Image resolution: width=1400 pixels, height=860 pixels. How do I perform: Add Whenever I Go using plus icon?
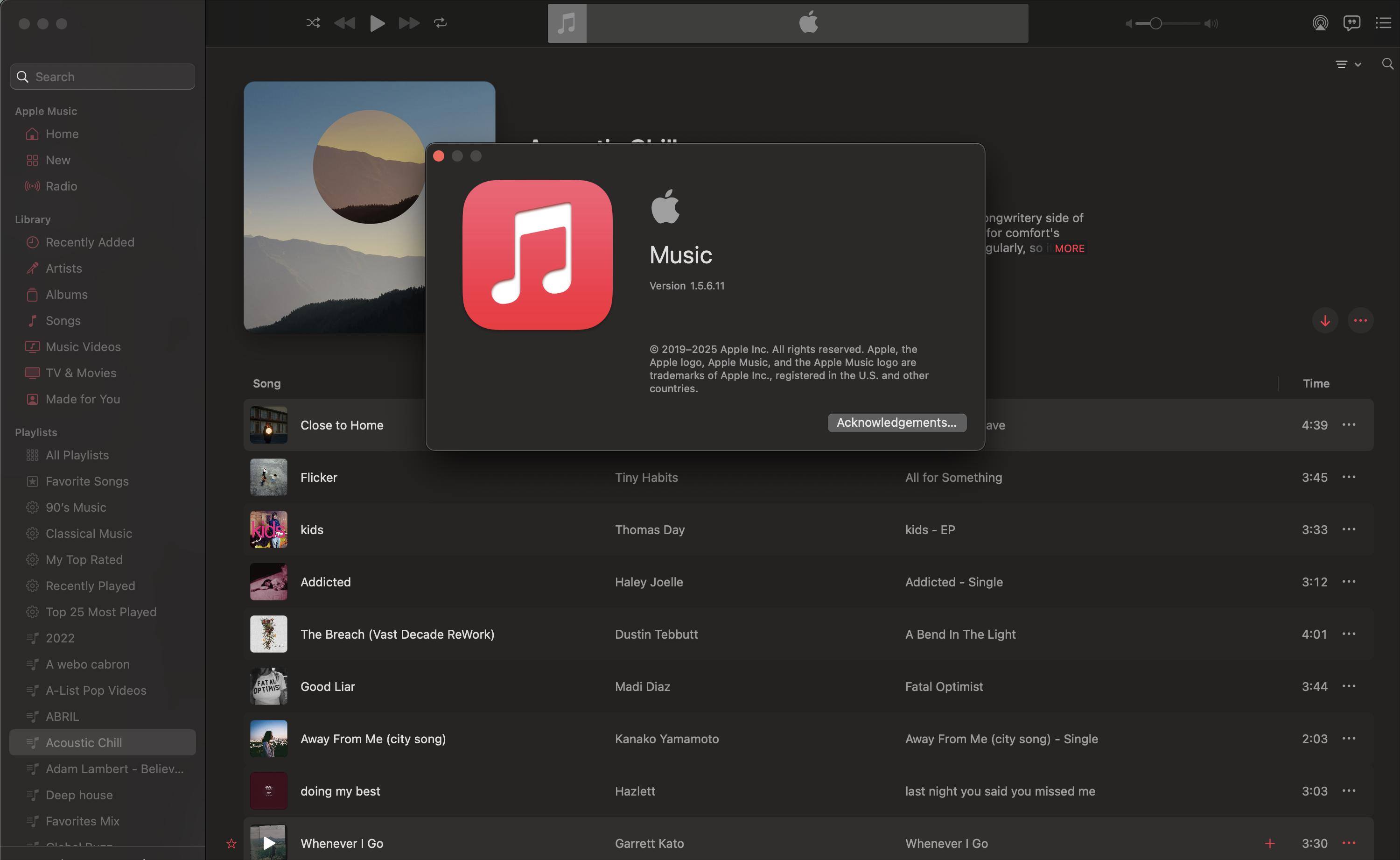tap(1270, 844)
